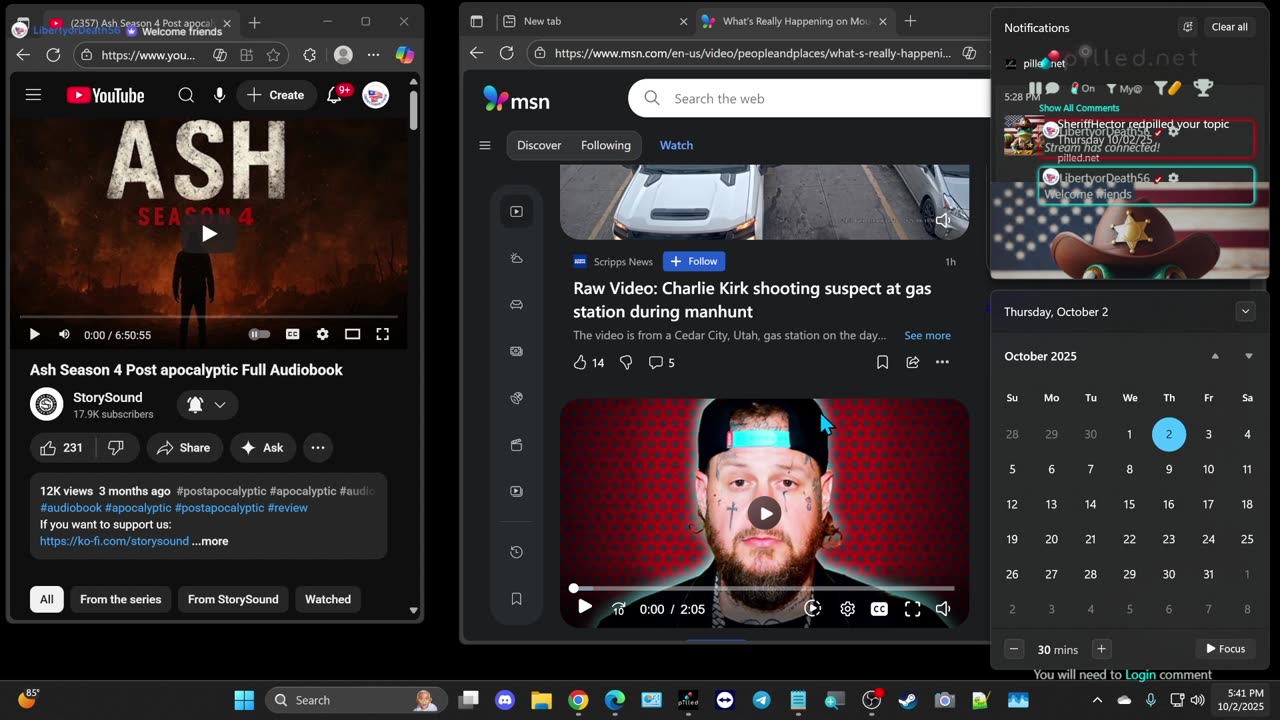Rewind 10 seconds in MSN video player
Image resolution: width=1280 pixels, height=720 pixels.
pyautogui.click(x=618, y=608)
